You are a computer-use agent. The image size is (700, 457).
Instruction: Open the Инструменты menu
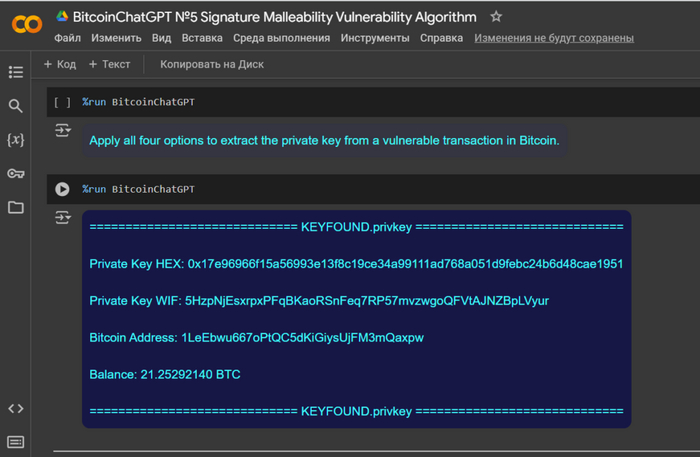(x=374, y=38)
